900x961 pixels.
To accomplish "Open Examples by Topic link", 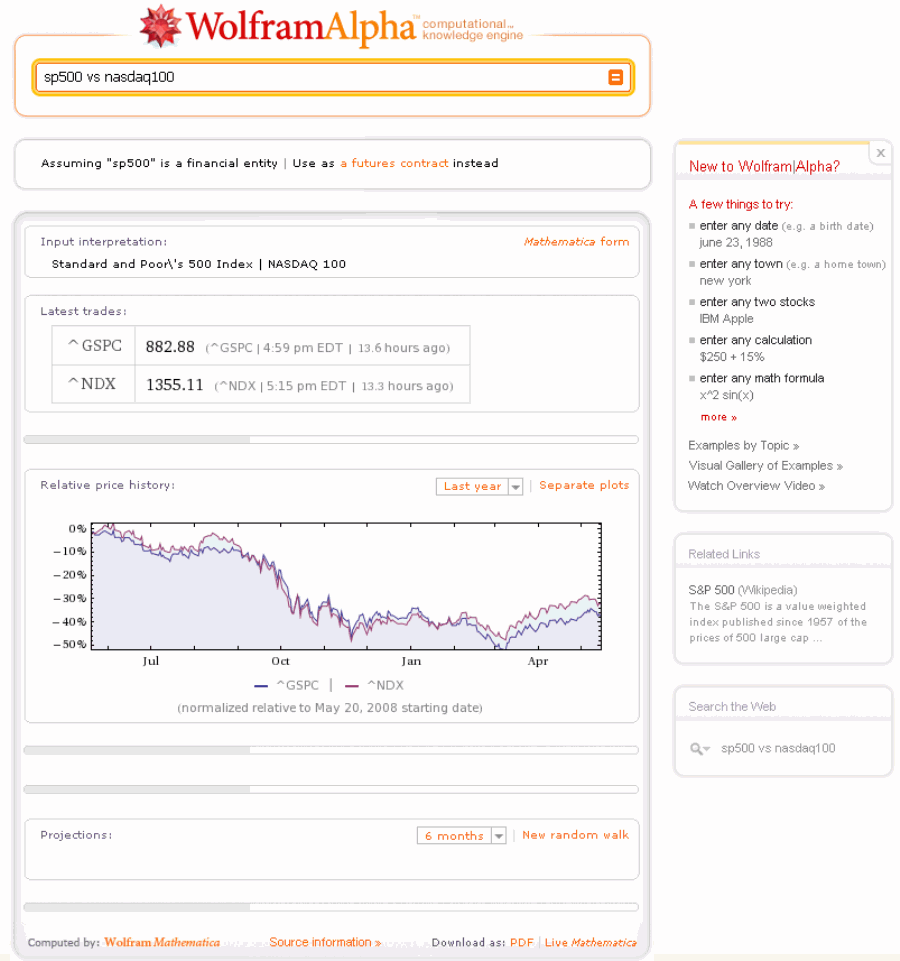I will (x=744, y=446).
